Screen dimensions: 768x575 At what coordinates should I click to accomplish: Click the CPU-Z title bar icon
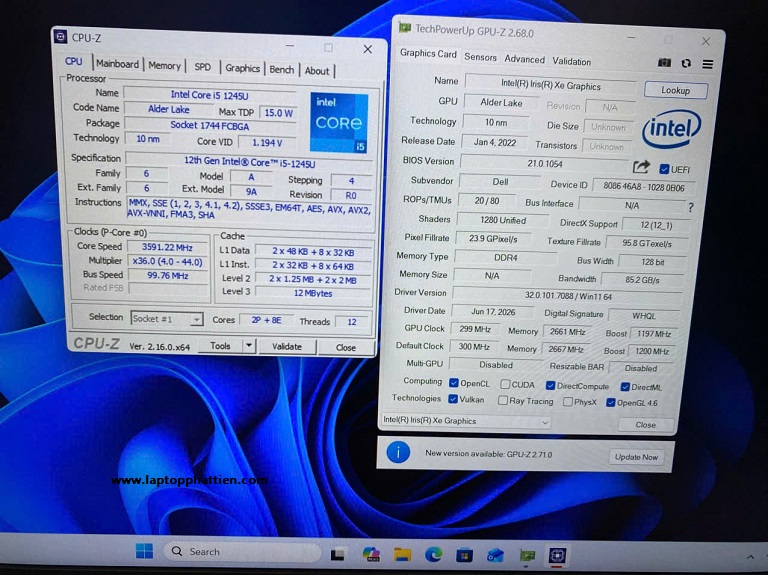[61, 37]
